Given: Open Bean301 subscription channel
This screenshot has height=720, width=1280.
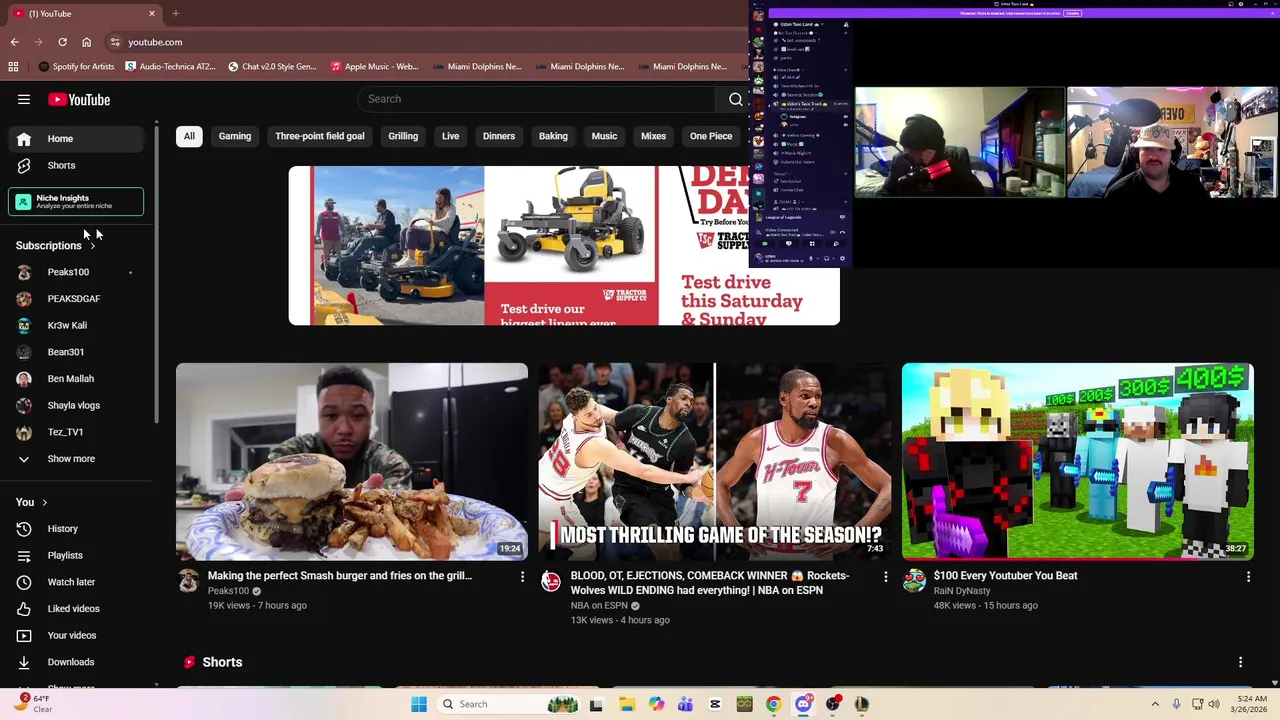Looking at the screenshot, I should 78,352.
